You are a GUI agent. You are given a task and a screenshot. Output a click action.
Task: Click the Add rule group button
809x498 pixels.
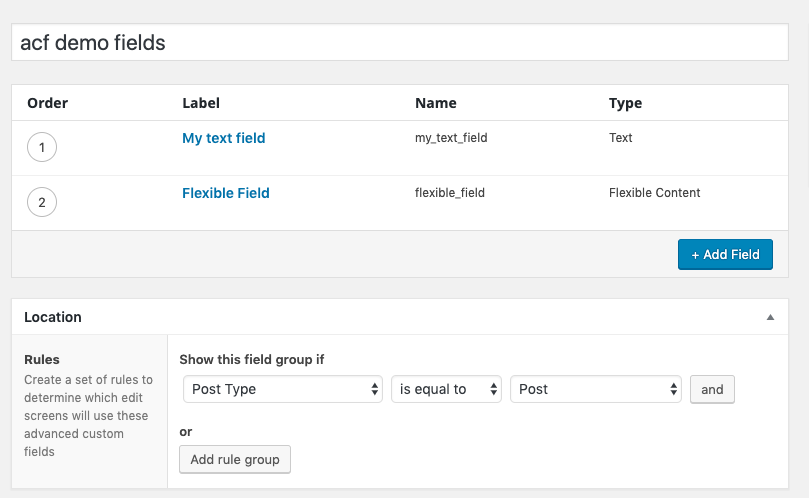click(x=235, y=459)
